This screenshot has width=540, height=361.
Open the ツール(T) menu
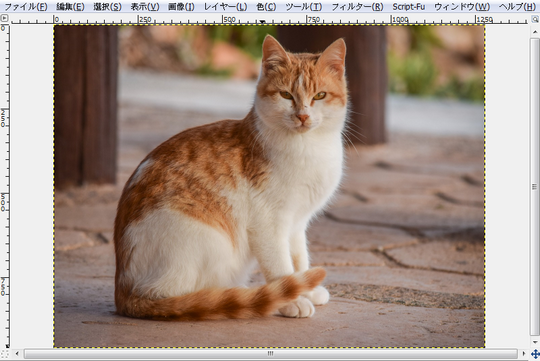pos(304,6)
